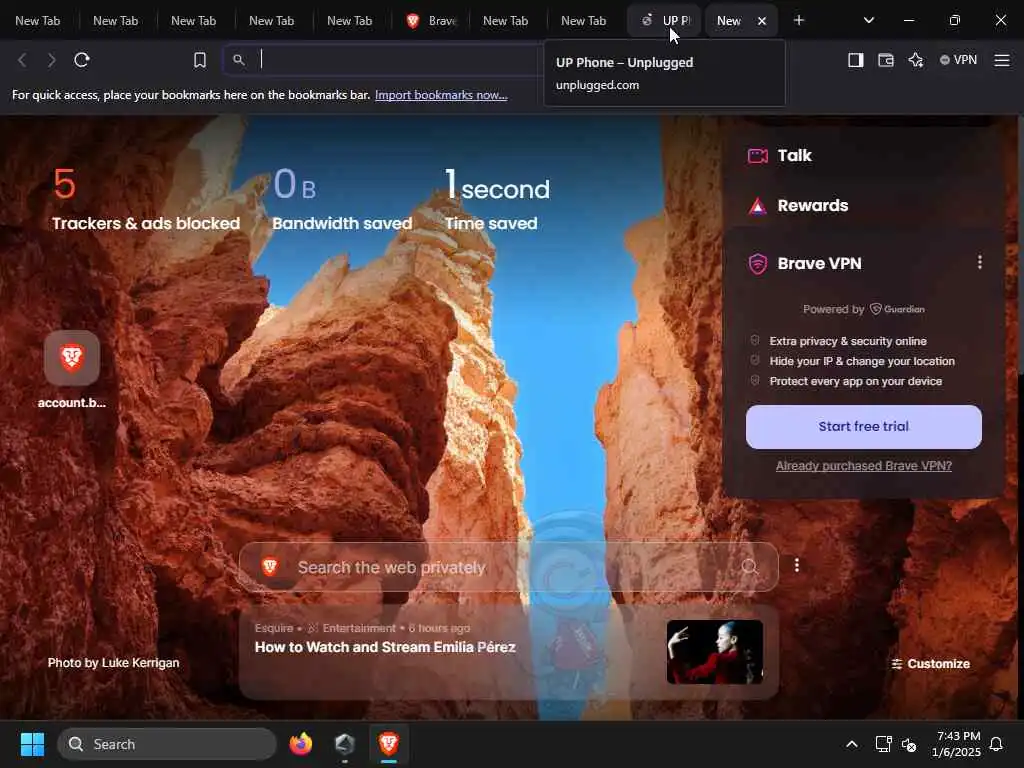Click Powered by Guardian label

[x=863, y=309]
